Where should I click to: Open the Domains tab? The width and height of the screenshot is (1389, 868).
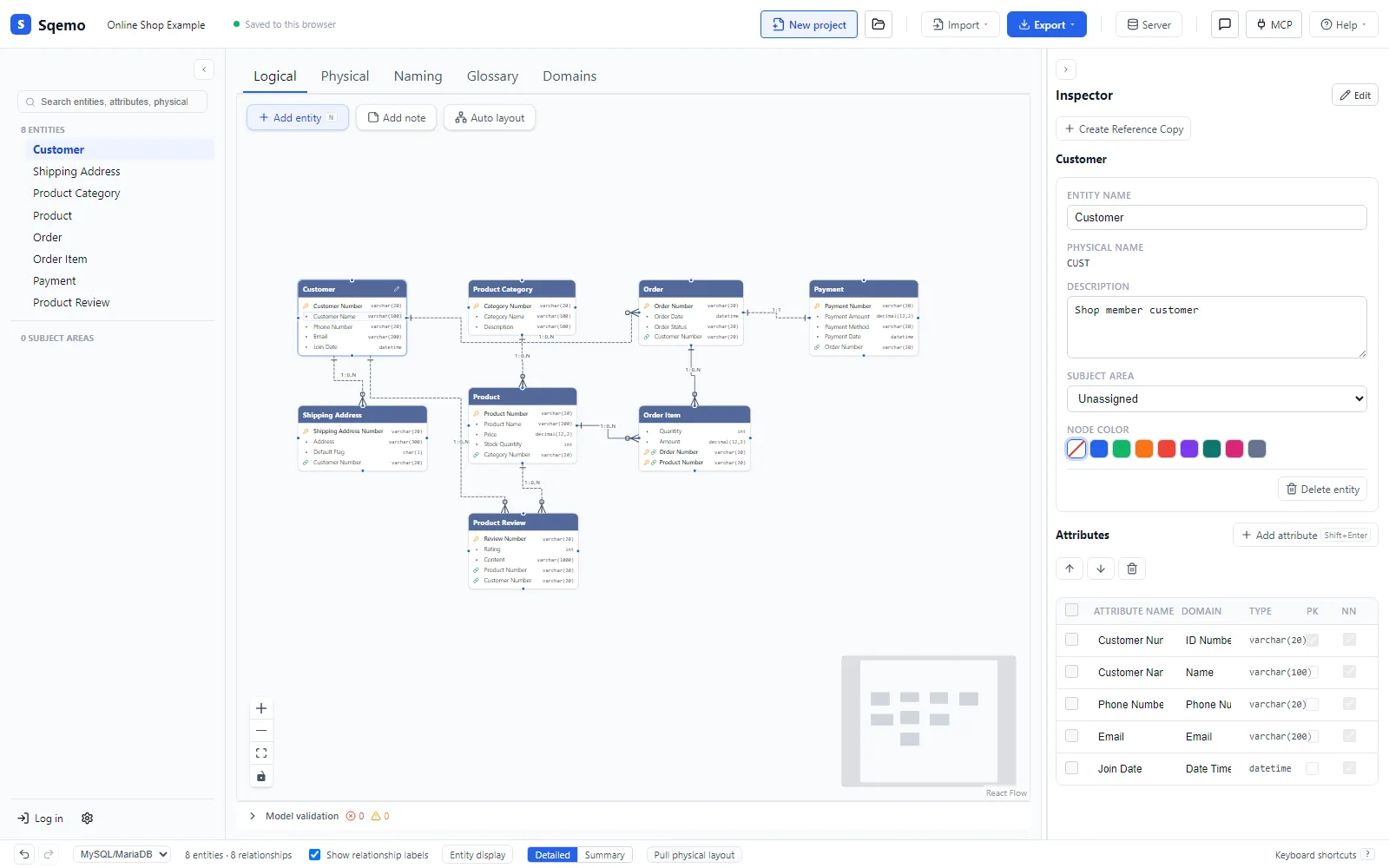coord(569,76)
